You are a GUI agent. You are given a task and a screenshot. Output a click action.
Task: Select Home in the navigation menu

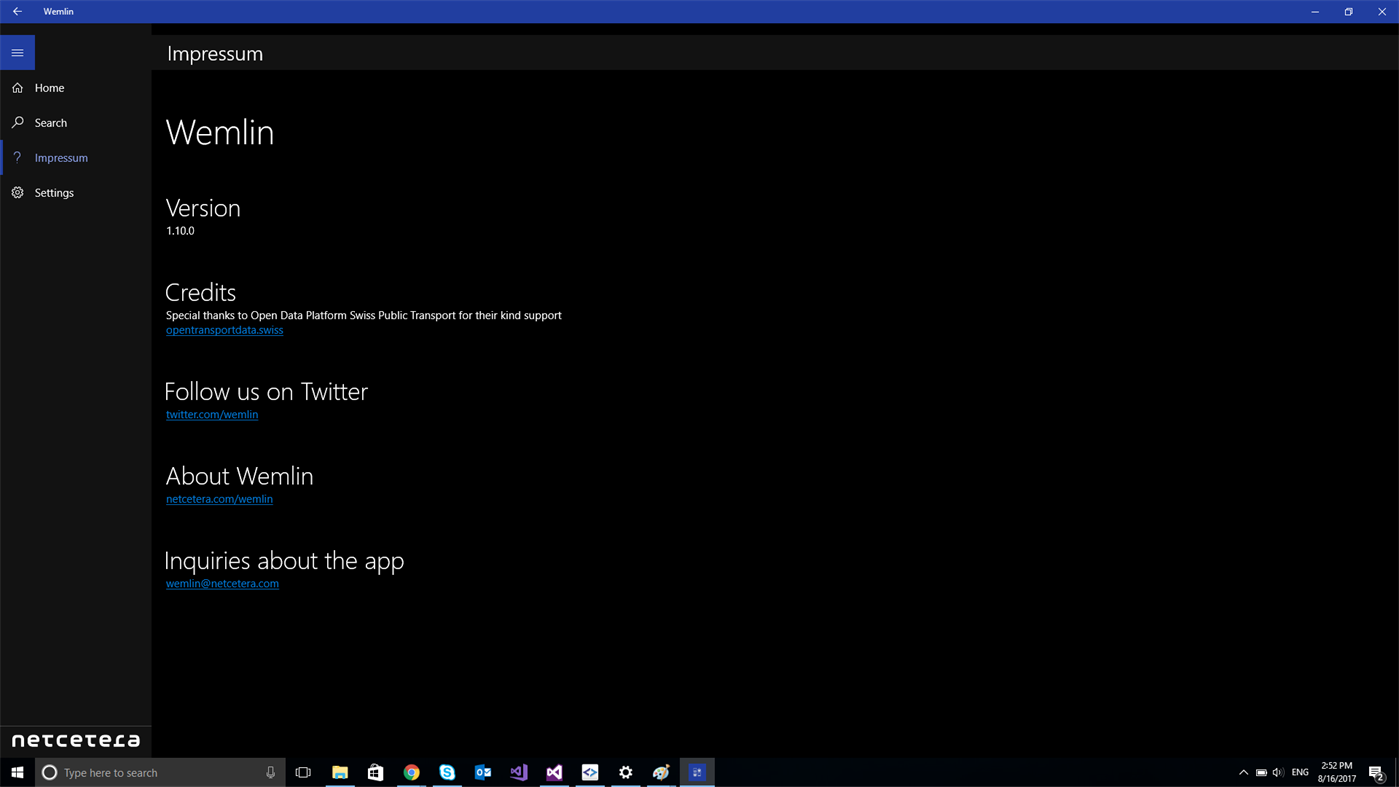click(x=49, y=87)
